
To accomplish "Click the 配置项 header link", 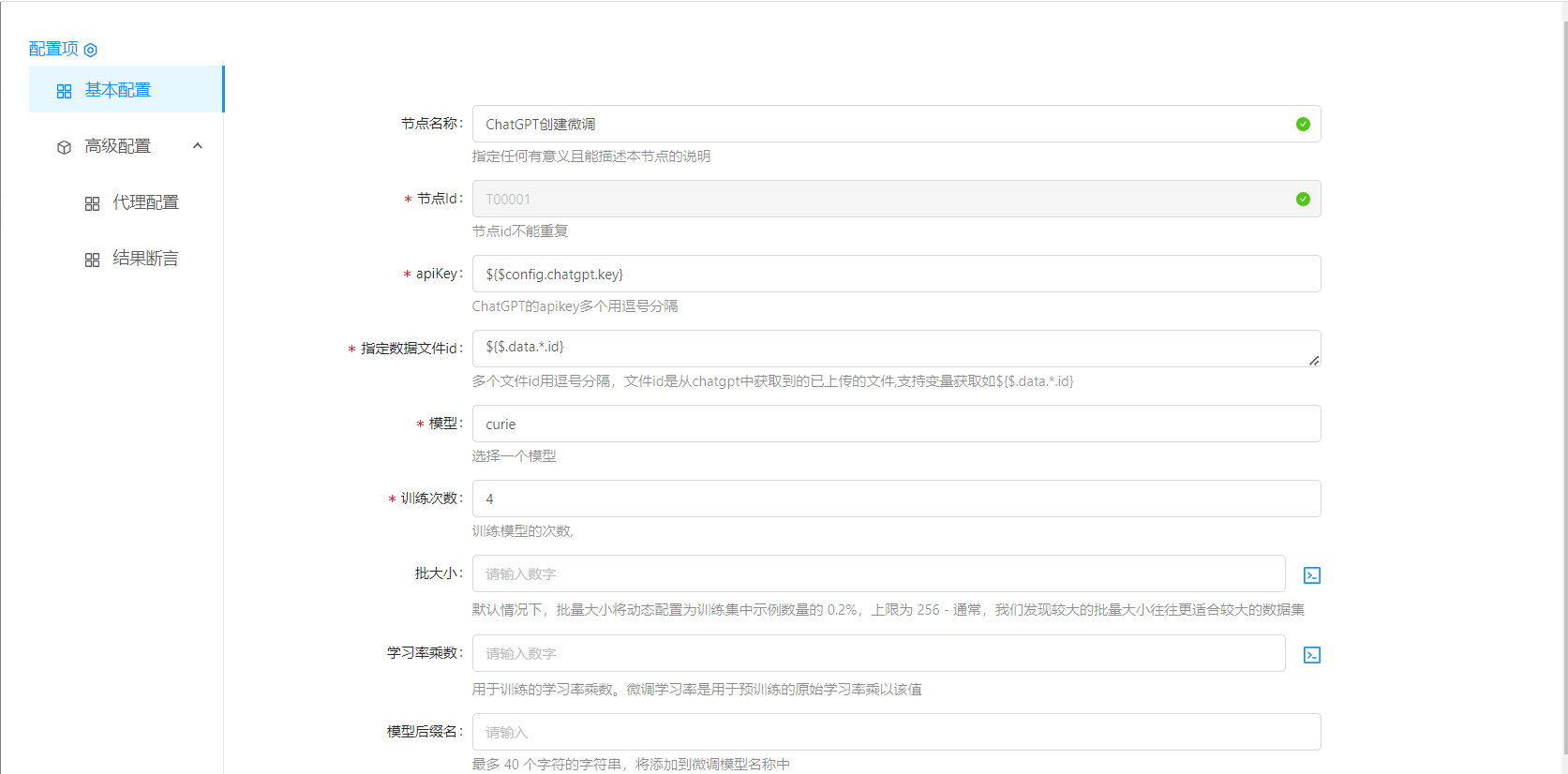I will 53,49.
